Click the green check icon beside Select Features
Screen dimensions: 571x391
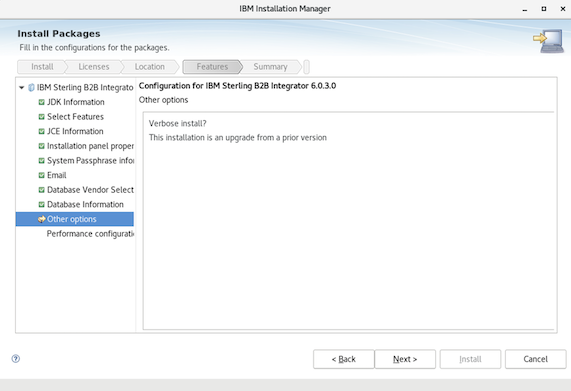pos(42,117)
